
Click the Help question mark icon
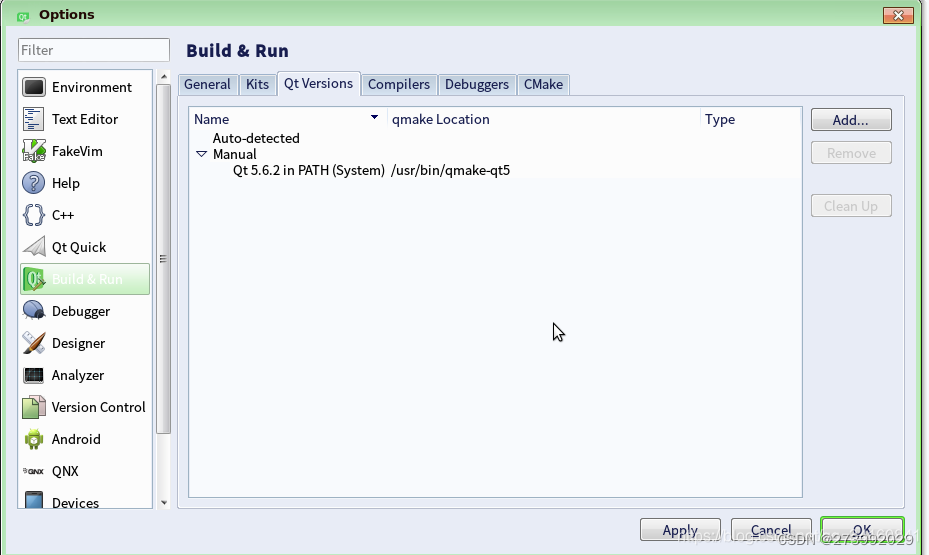34,183
